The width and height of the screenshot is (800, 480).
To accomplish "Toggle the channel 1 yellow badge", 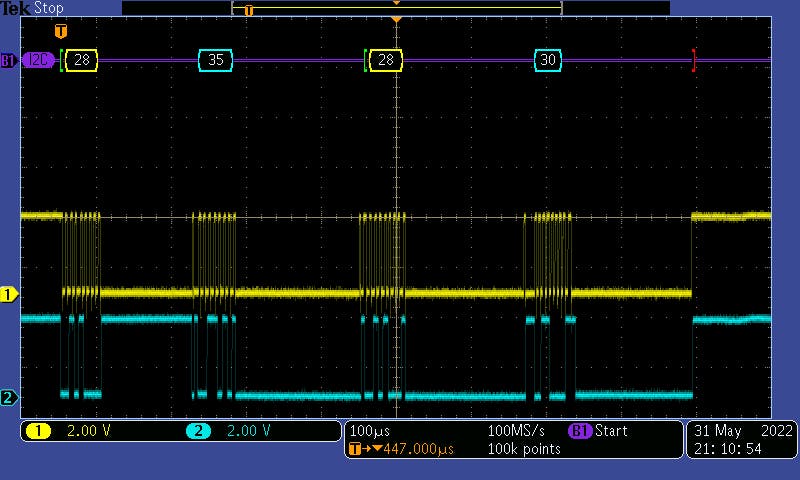I will [x=39, y=431].
